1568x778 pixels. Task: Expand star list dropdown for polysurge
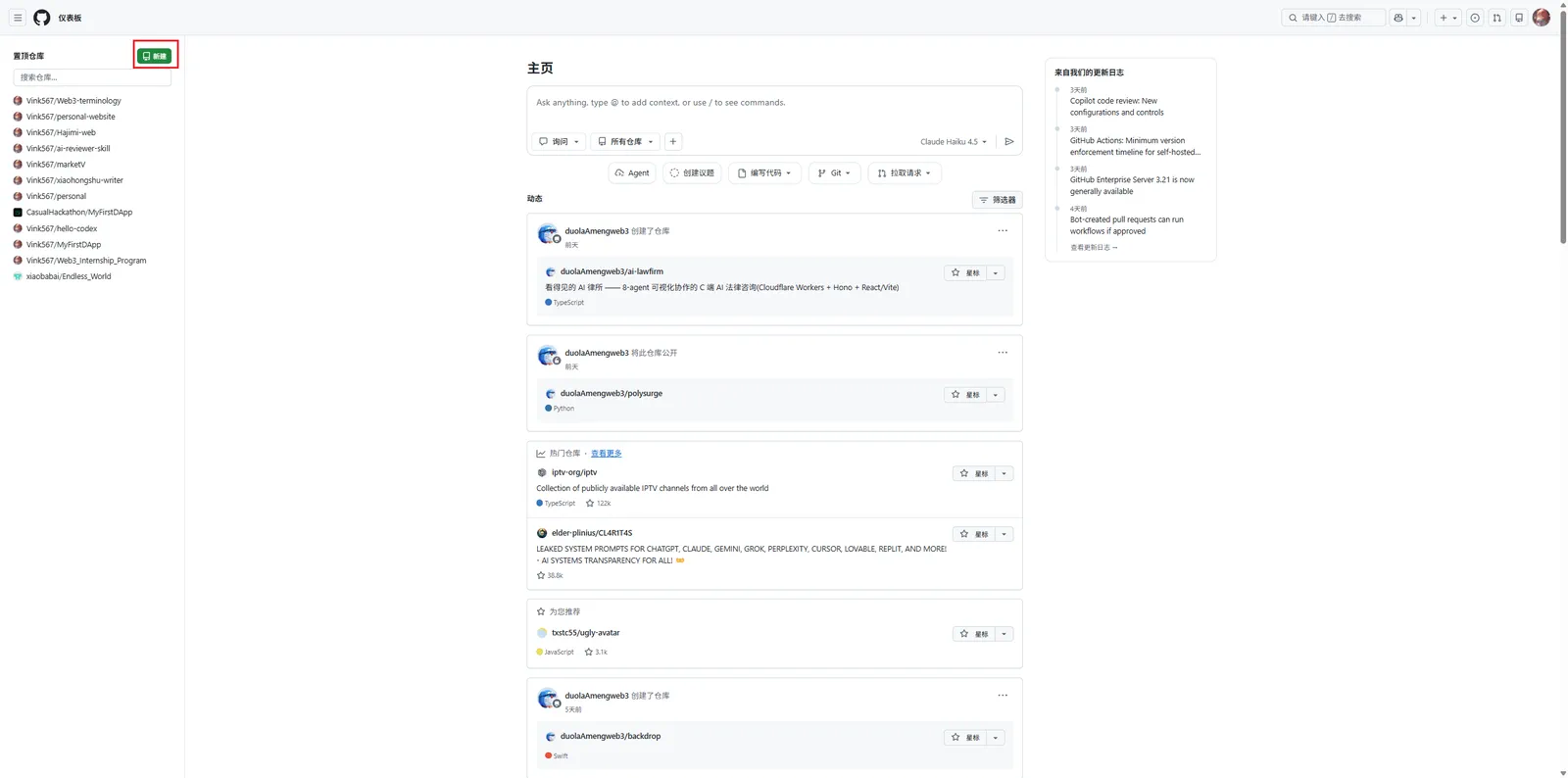tap(996, 395)
